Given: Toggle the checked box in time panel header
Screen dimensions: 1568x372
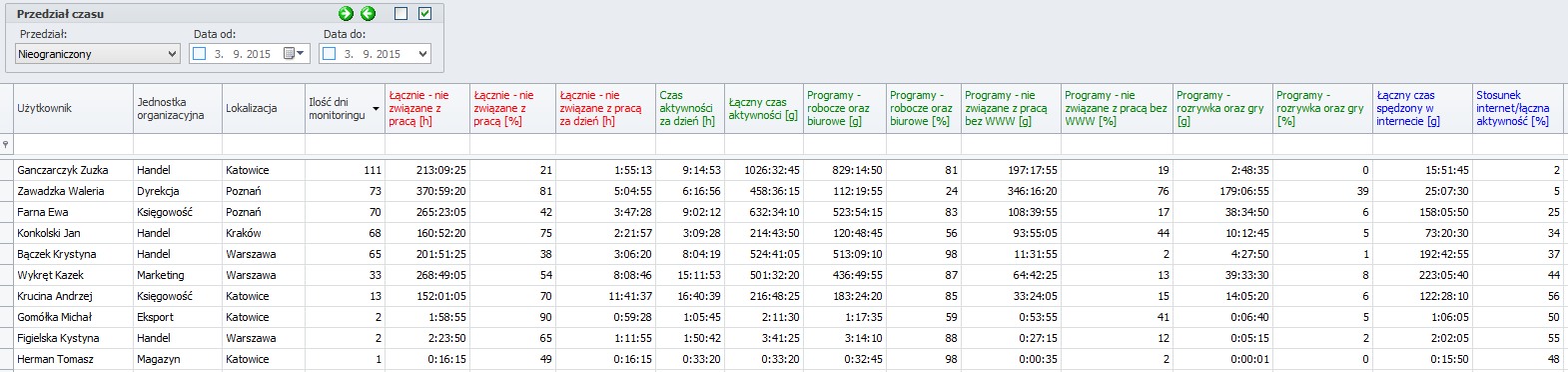Looking at the screenshot, I should 424,14.
